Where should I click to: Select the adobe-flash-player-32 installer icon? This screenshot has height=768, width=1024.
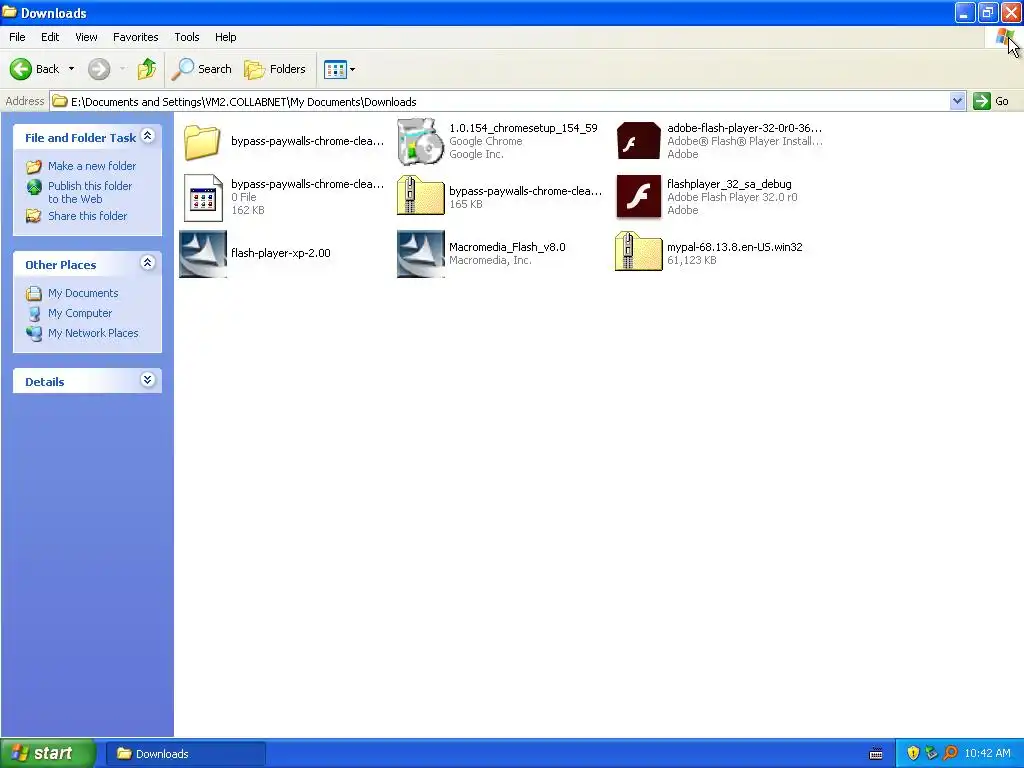[638, 141]
